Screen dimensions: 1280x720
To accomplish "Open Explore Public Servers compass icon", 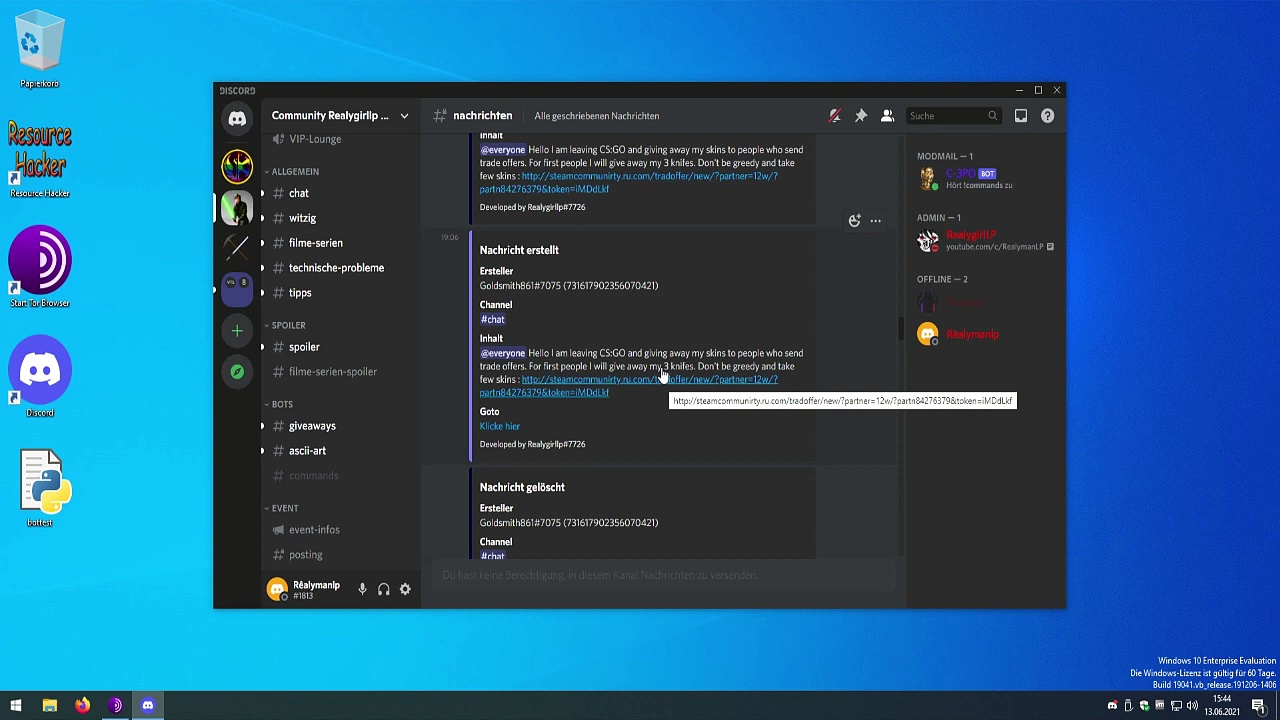I will 237,372.
